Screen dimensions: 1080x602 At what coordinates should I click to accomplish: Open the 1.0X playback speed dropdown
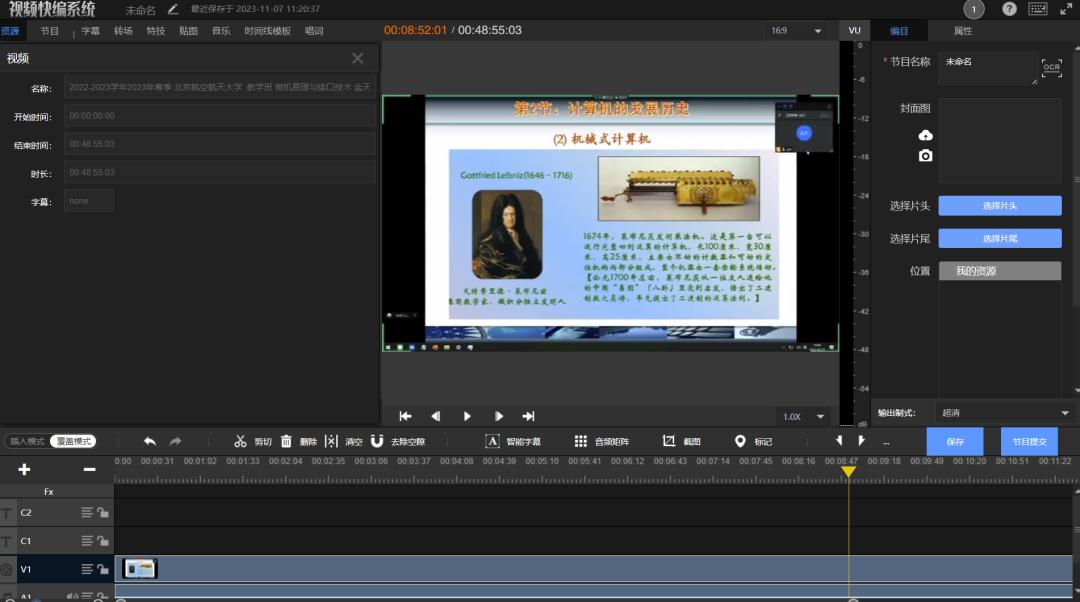click(804, 417)
